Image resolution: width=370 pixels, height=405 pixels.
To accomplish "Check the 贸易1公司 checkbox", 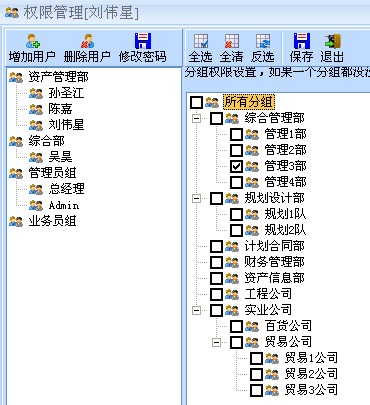I will coord(256,358).
